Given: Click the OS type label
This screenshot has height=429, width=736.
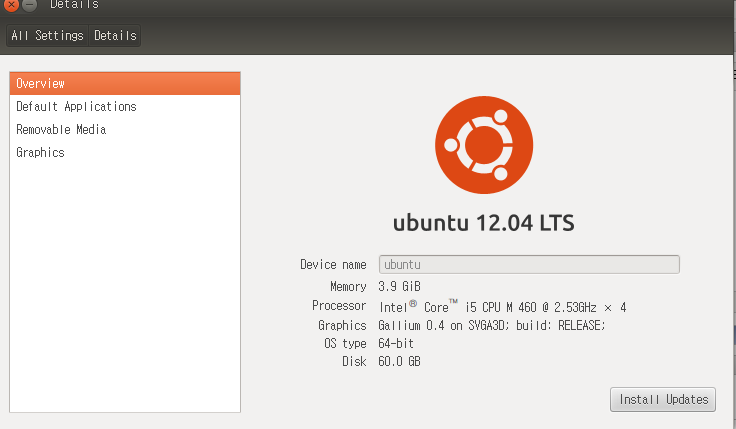Looking at the screenshot, I should click(x=345, y=344).
